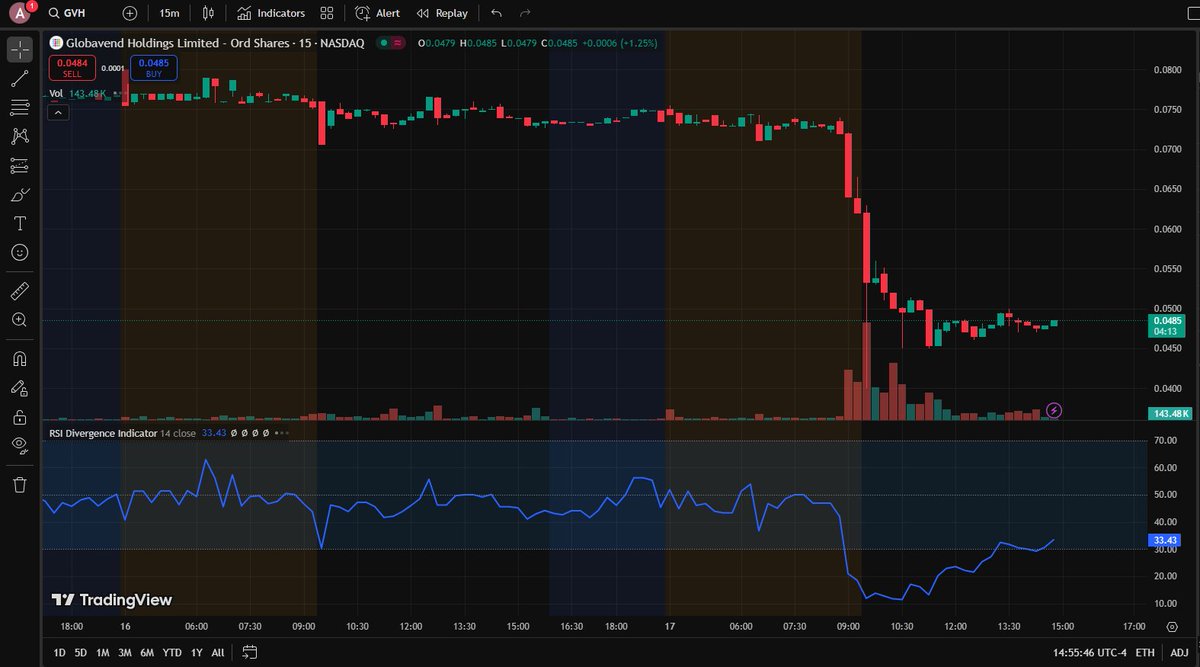Show the All time range
1200x667 pixels.
click(x=218, y=652)
